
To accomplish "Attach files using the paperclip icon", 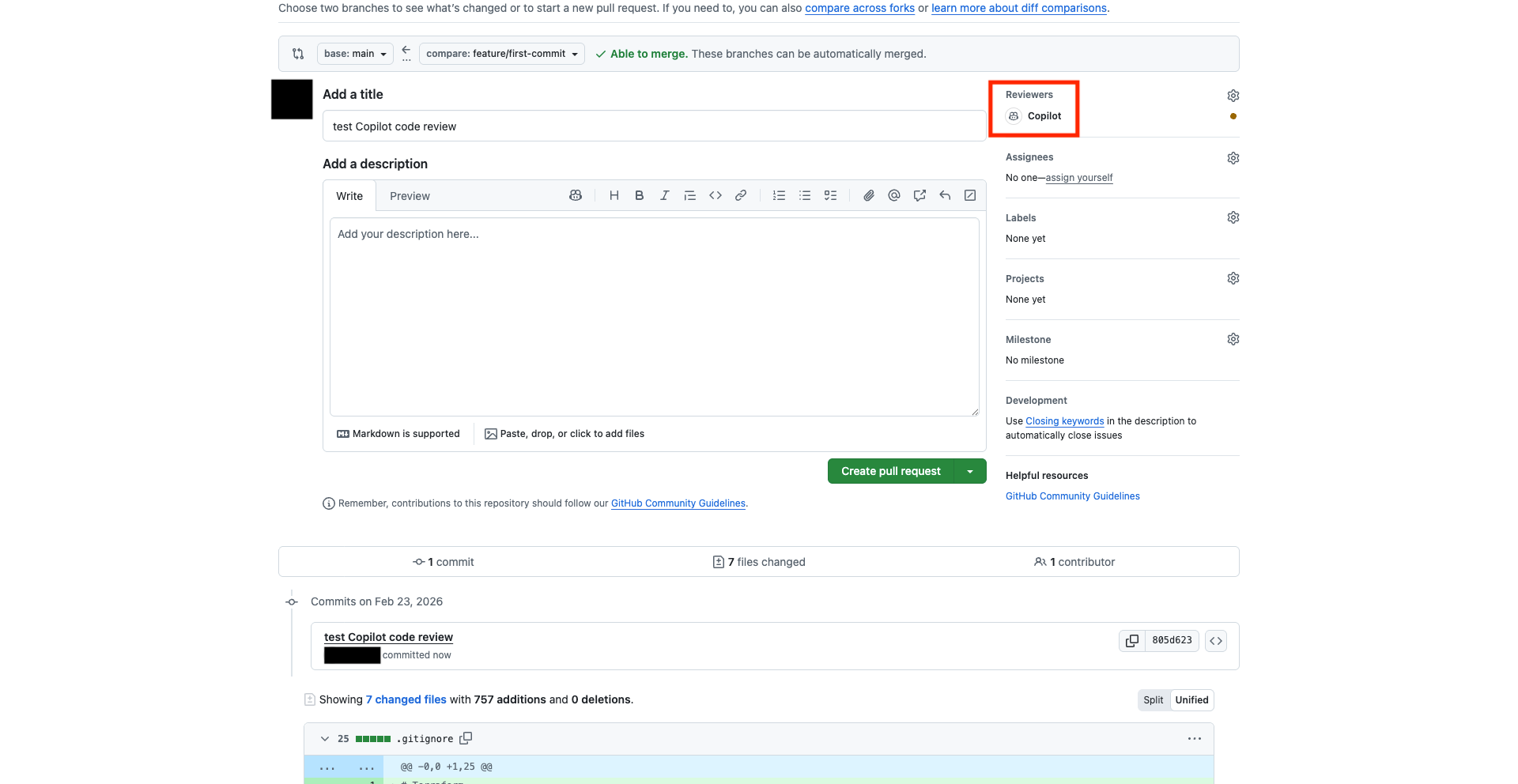I will point(868,196).
